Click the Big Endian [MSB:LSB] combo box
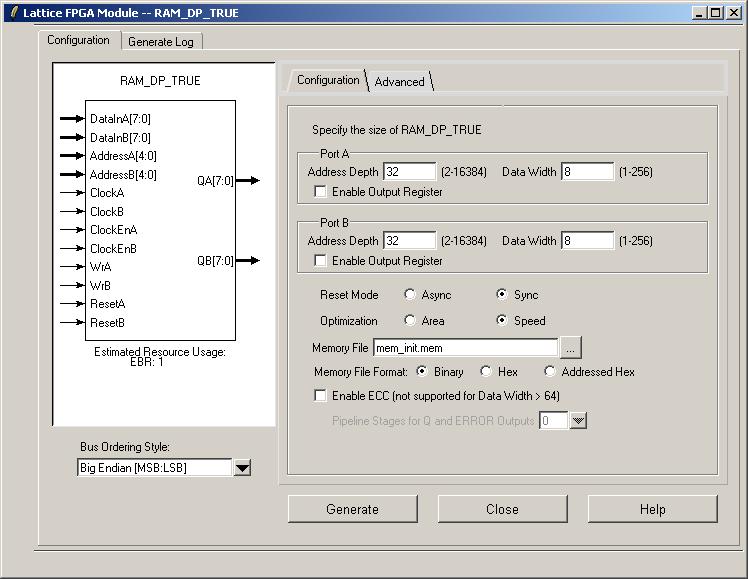 click(x=155, y=467)
